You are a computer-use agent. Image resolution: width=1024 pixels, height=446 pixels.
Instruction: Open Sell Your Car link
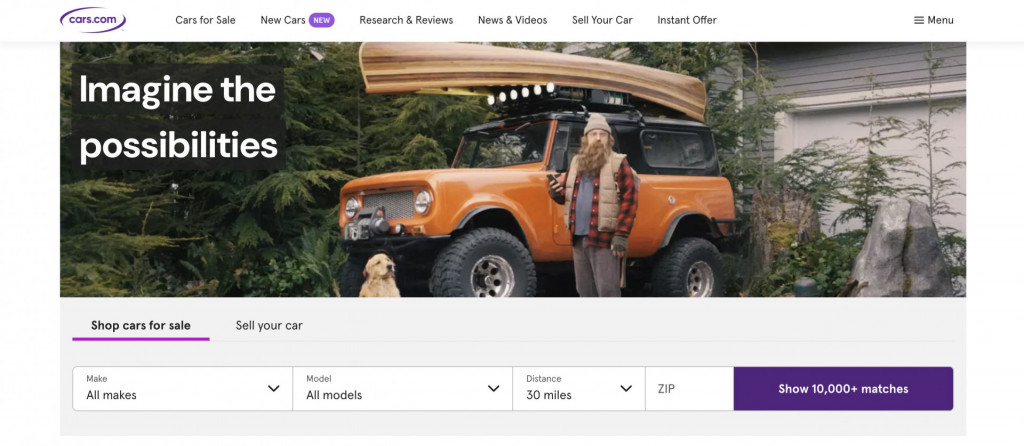tap(602, 20)
